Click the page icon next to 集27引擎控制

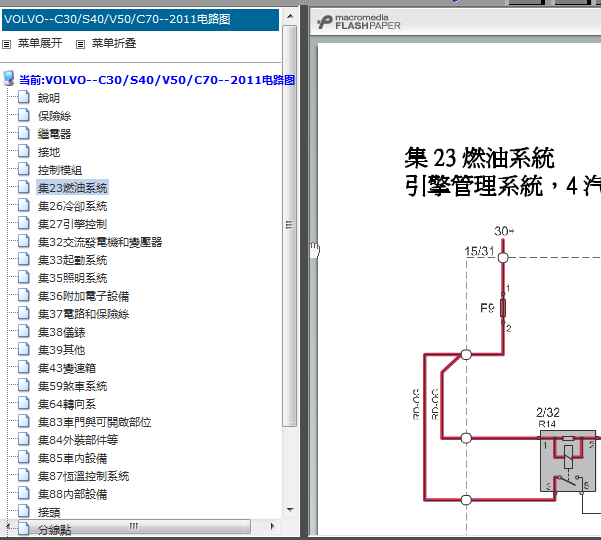pos(24,223)
